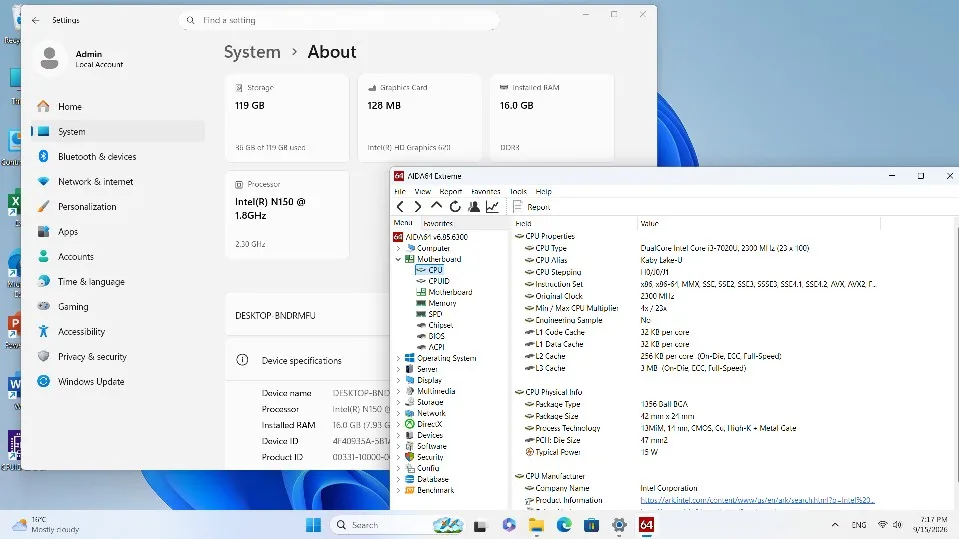Switch to the Favorites tab in AIDA64
This screenshot has width=959, height=539.
[x=438, y=223]
